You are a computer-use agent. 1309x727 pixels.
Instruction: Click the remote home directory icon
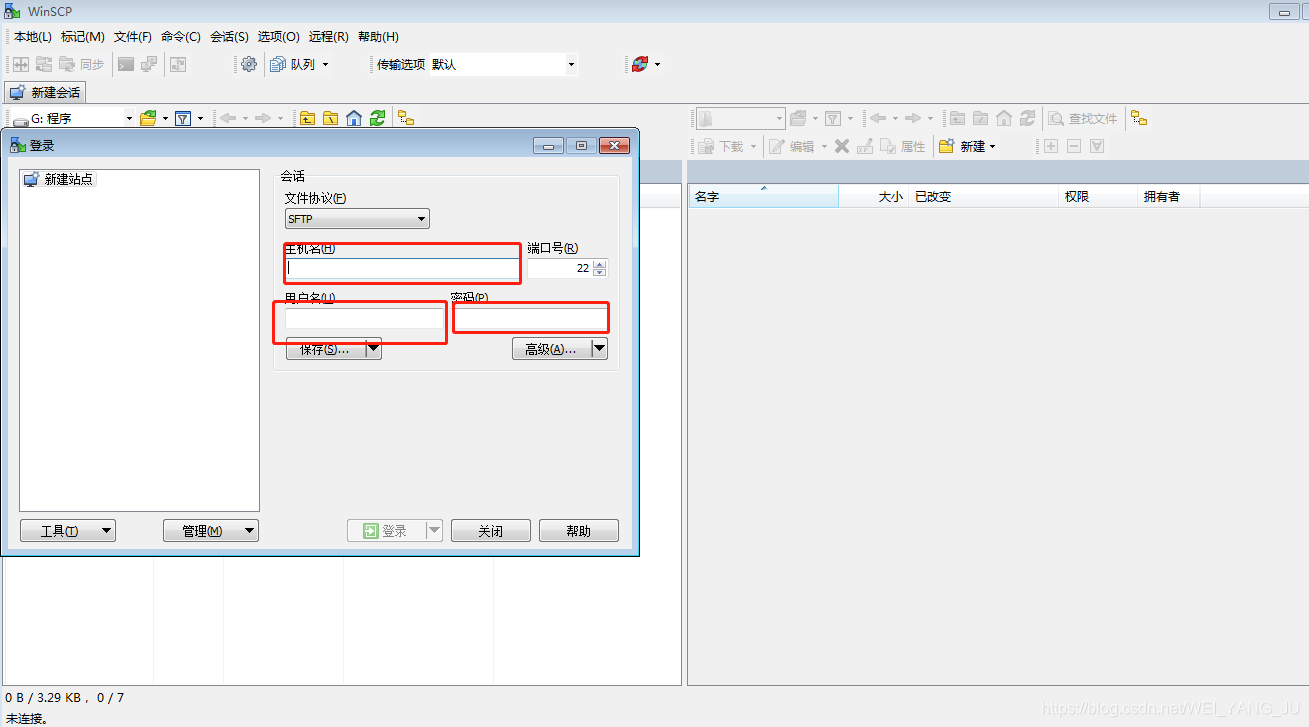pyautogui.click(x=1004, y=118)
